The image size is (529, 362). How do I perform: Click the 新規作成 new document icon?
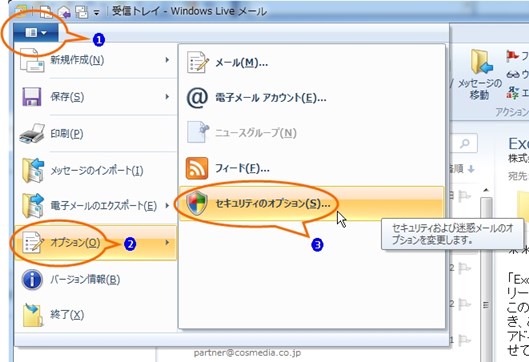[32, 60]
